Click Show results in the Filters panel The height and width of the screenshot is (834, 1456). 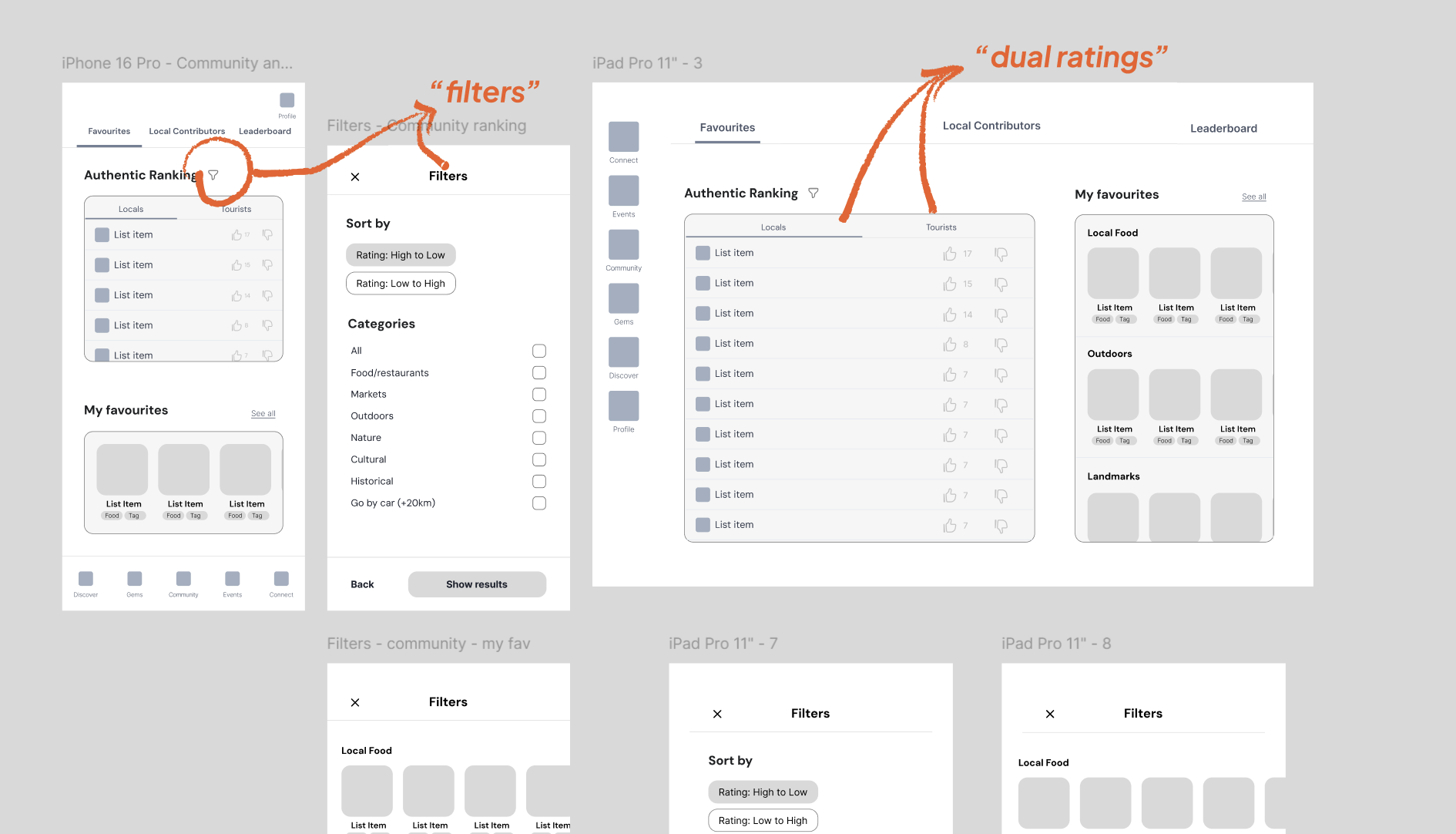pos(477,584)
